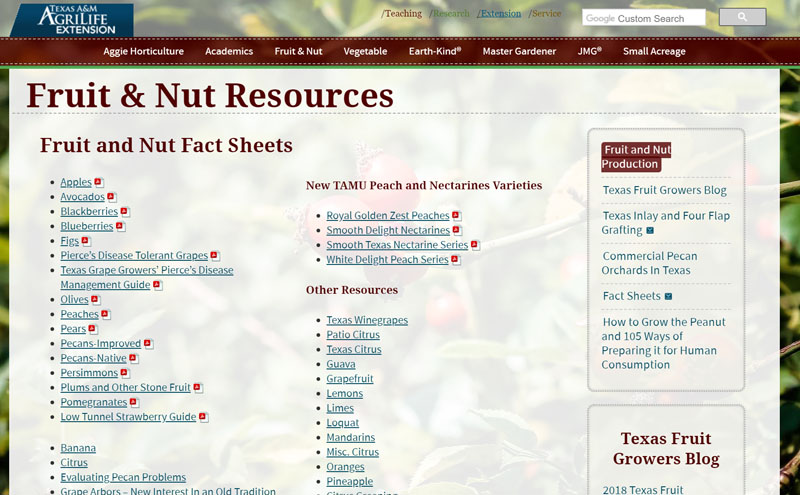Click PDF icon beside Low Tunnel Strawberry Guide
The image size is (800, 495).
(203, 417)
